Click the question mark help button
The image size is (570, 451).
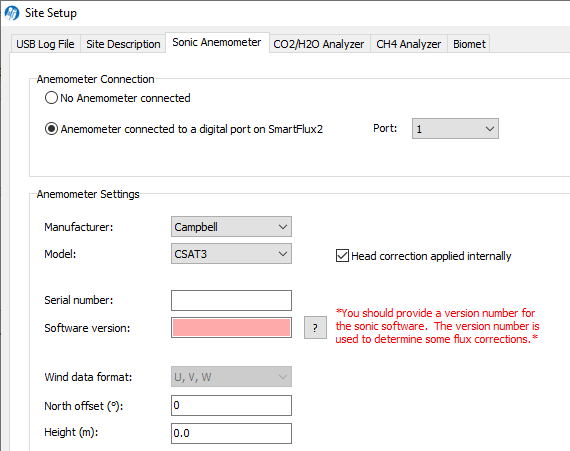(315, 328)
